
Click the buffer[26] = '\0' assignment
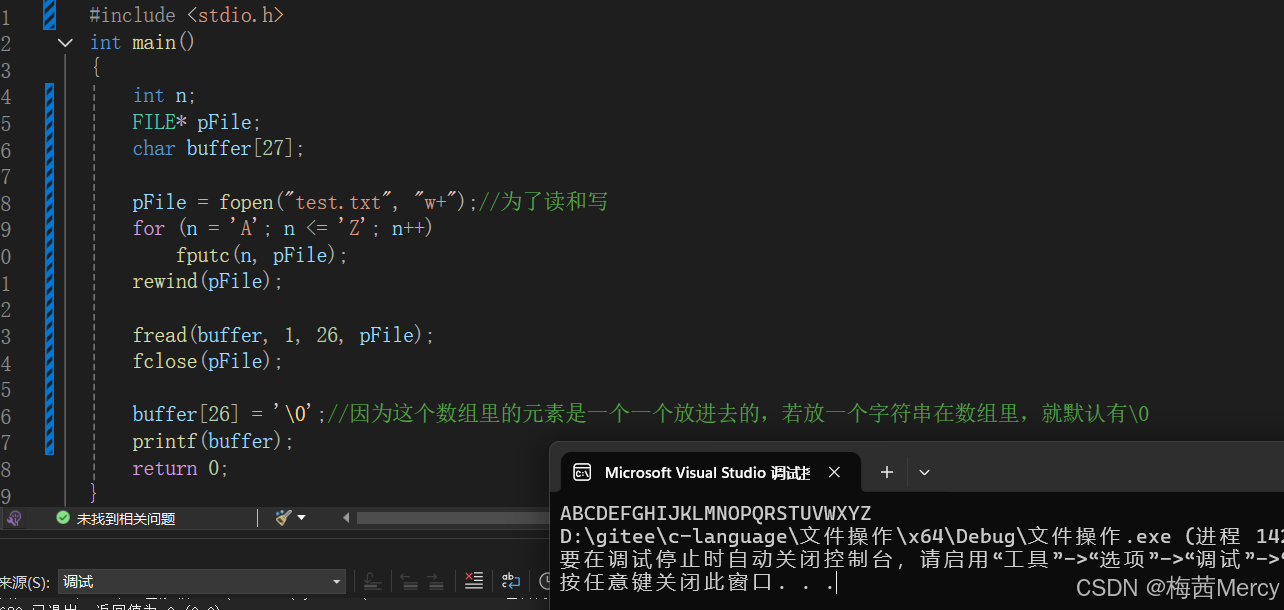(229, 414)
